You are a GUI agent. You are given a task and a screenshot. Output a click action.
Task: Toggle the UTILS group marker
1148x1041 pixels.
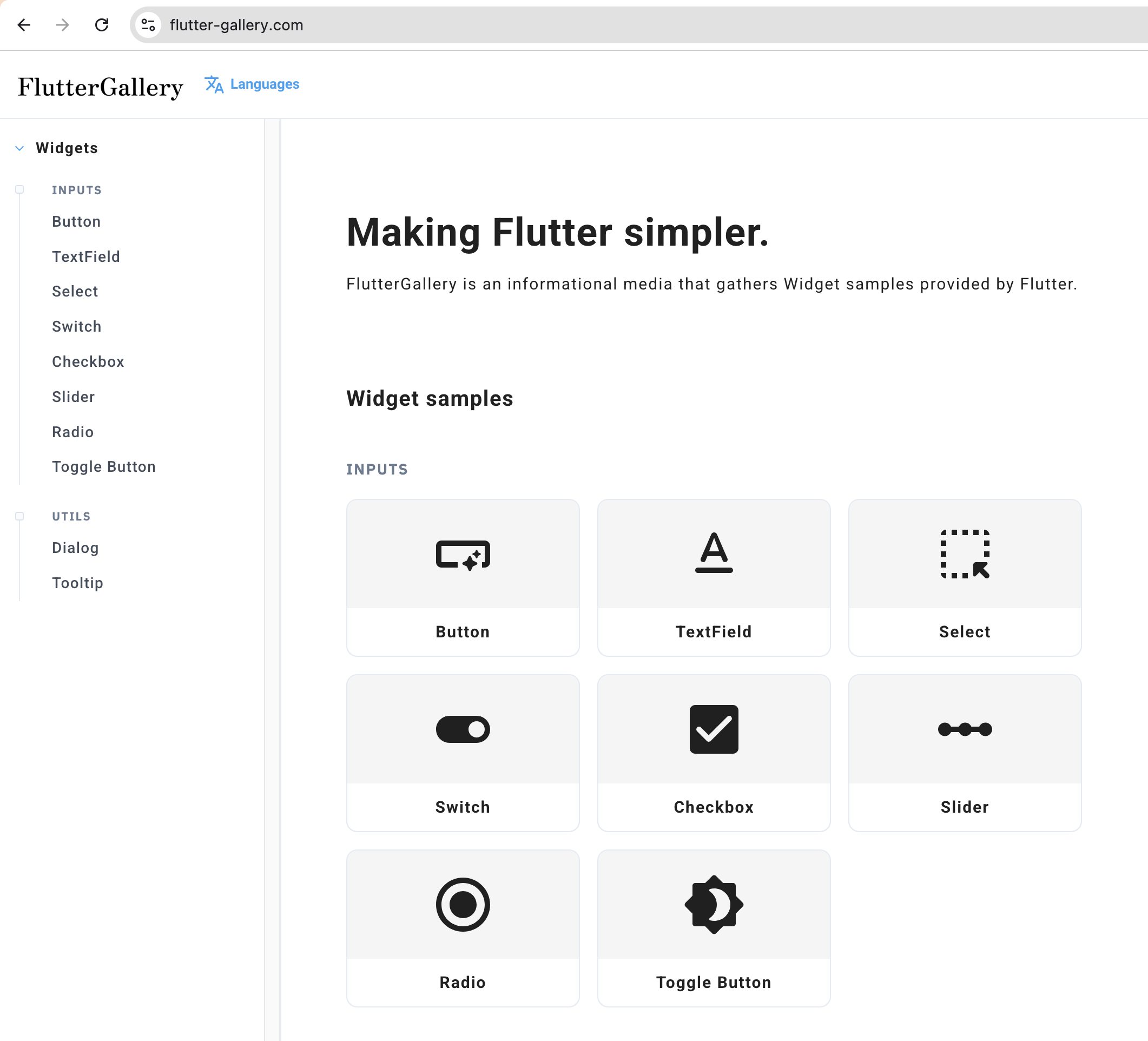coord(19,517)
